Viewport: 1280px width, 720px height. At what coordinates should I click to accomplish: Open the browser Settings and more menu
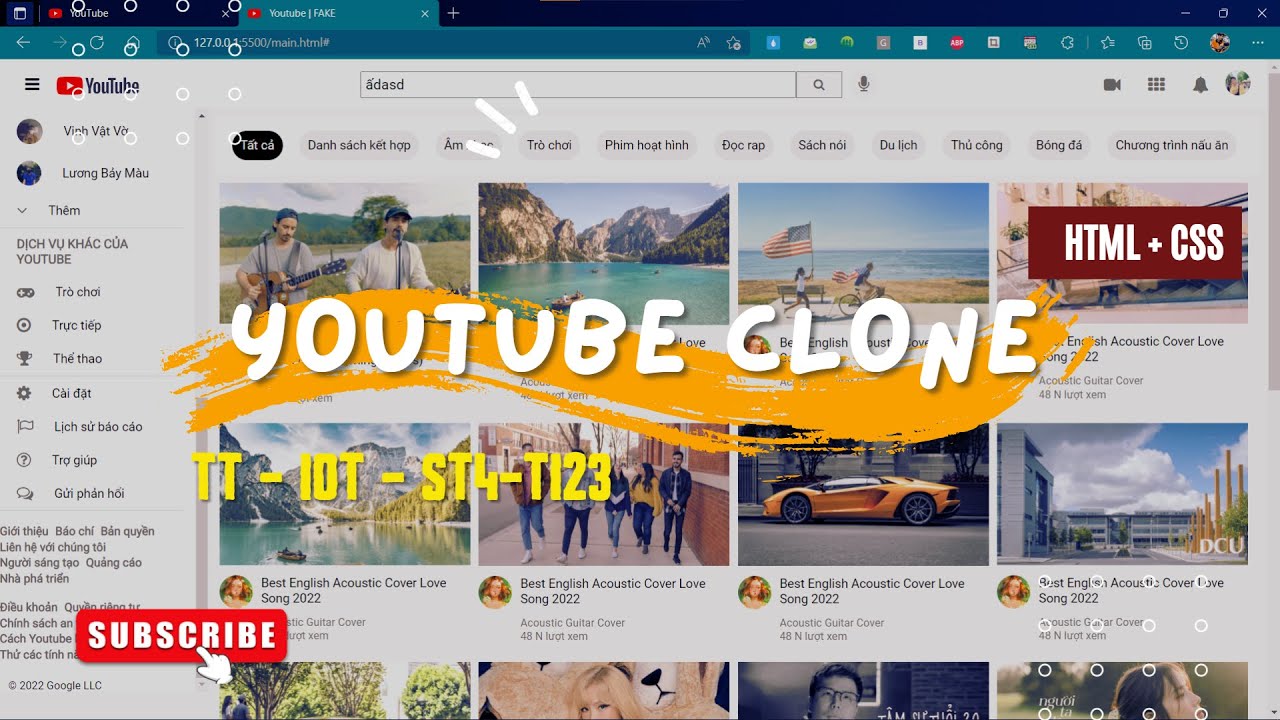1257,43
